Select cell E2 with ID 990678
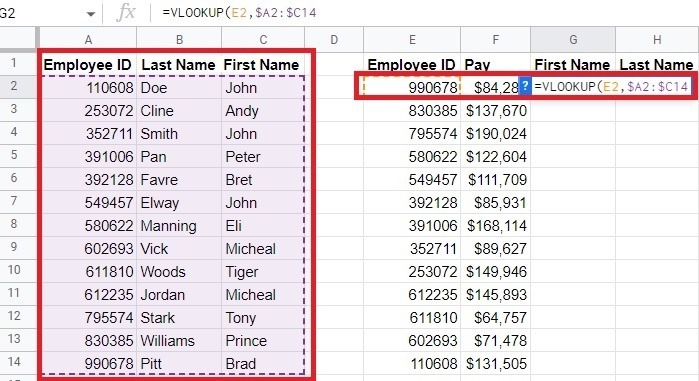 click(x=412, y=86)
